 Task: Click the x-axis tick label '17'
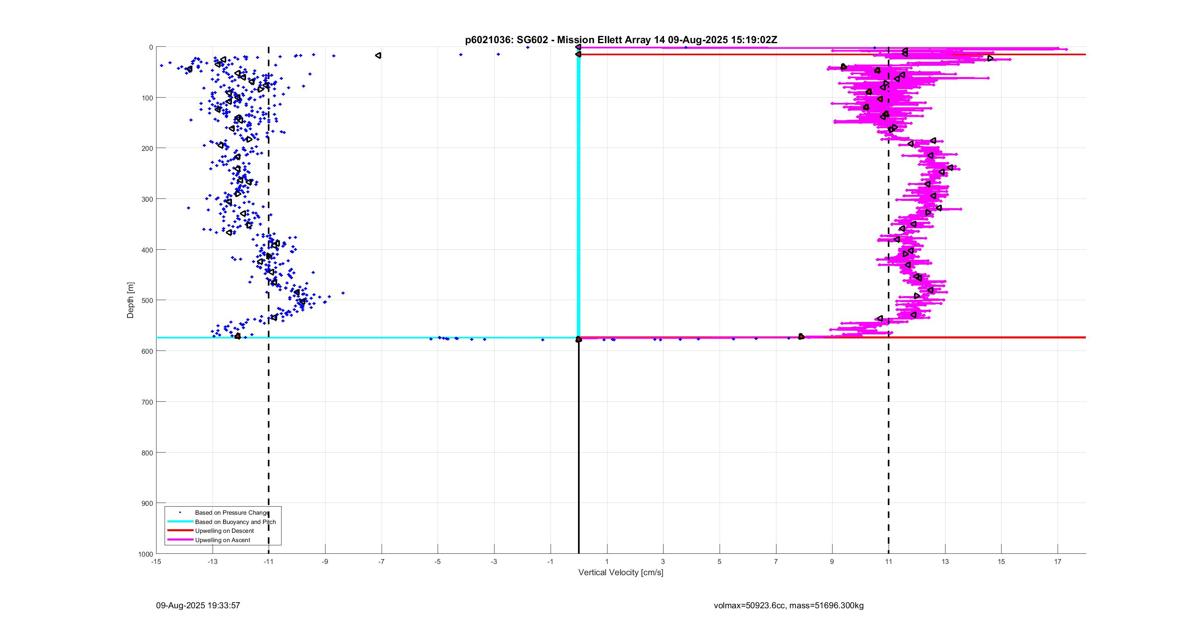(1057, 562)
